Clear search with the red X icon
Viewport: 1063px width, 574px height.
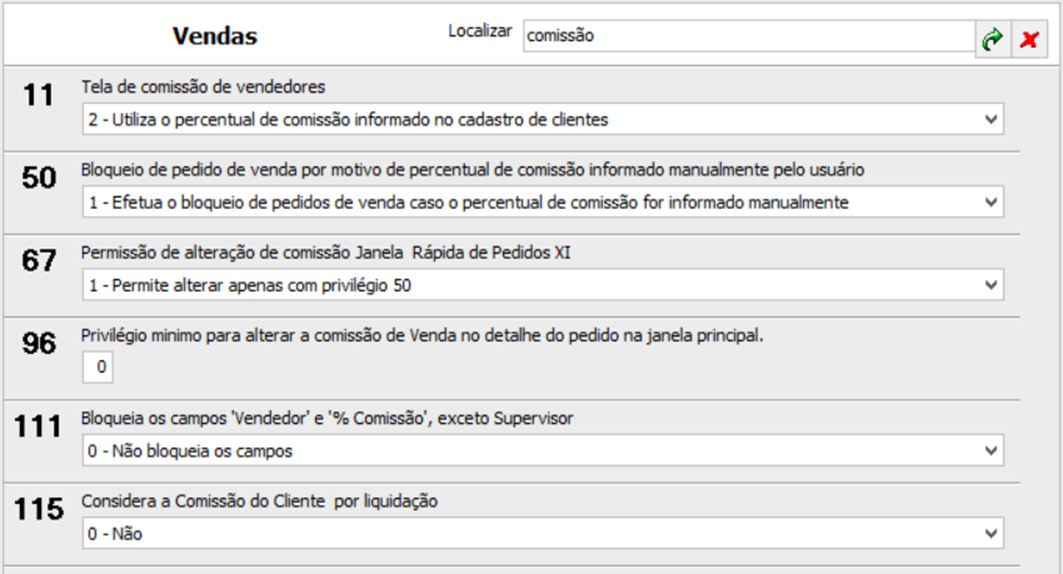pos(1029,39)
